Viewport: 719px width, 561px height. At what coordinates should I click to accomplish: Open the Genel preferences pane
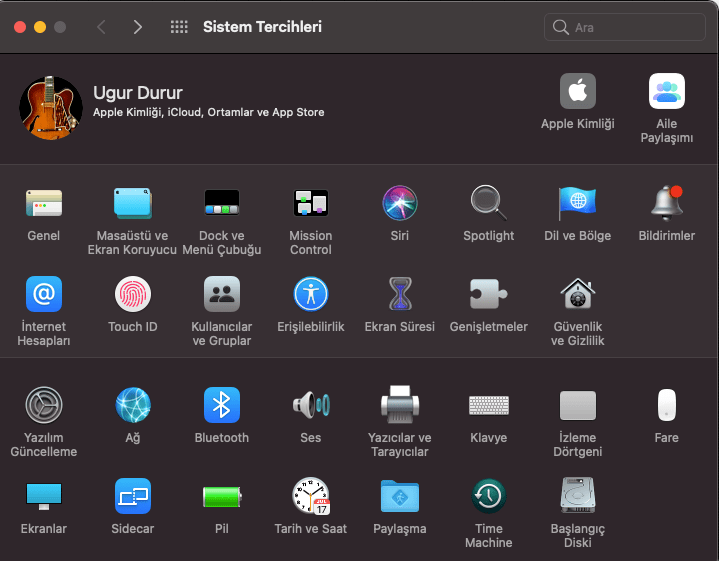click(x=44, y=203)
